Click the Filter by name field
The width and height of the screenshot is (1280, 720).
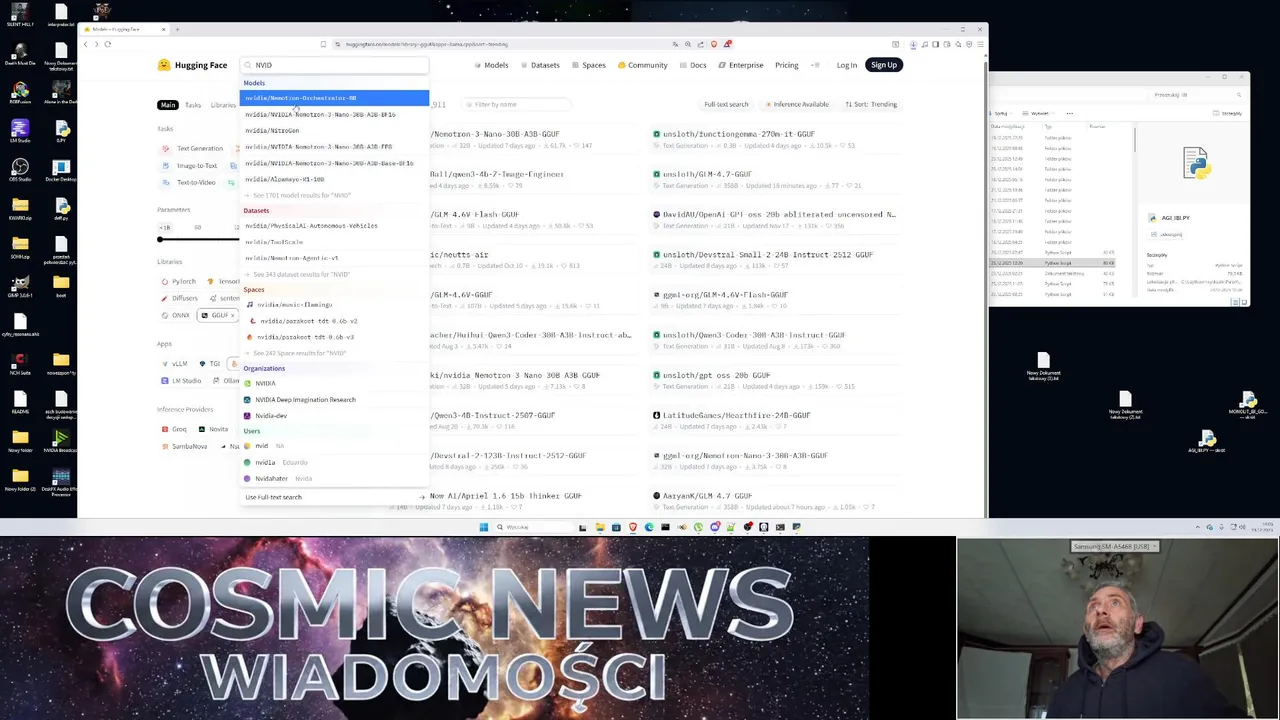(x=518, y=104)
